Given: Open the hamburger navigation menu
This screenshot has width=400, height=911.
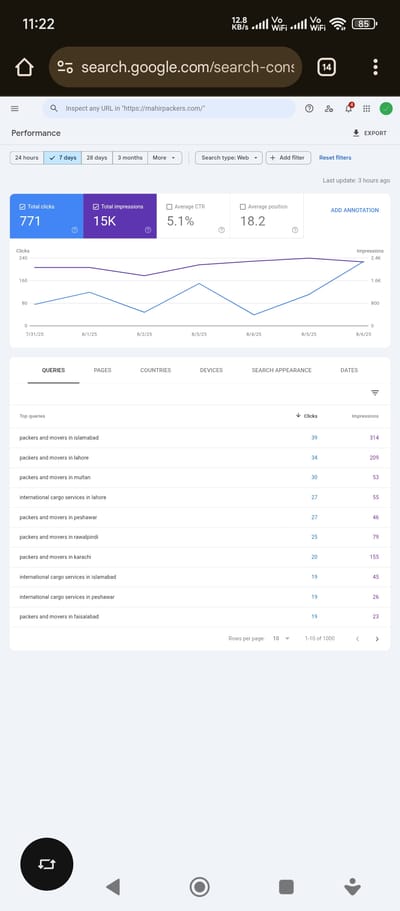Looking at the screenshot, I should 15,109.
